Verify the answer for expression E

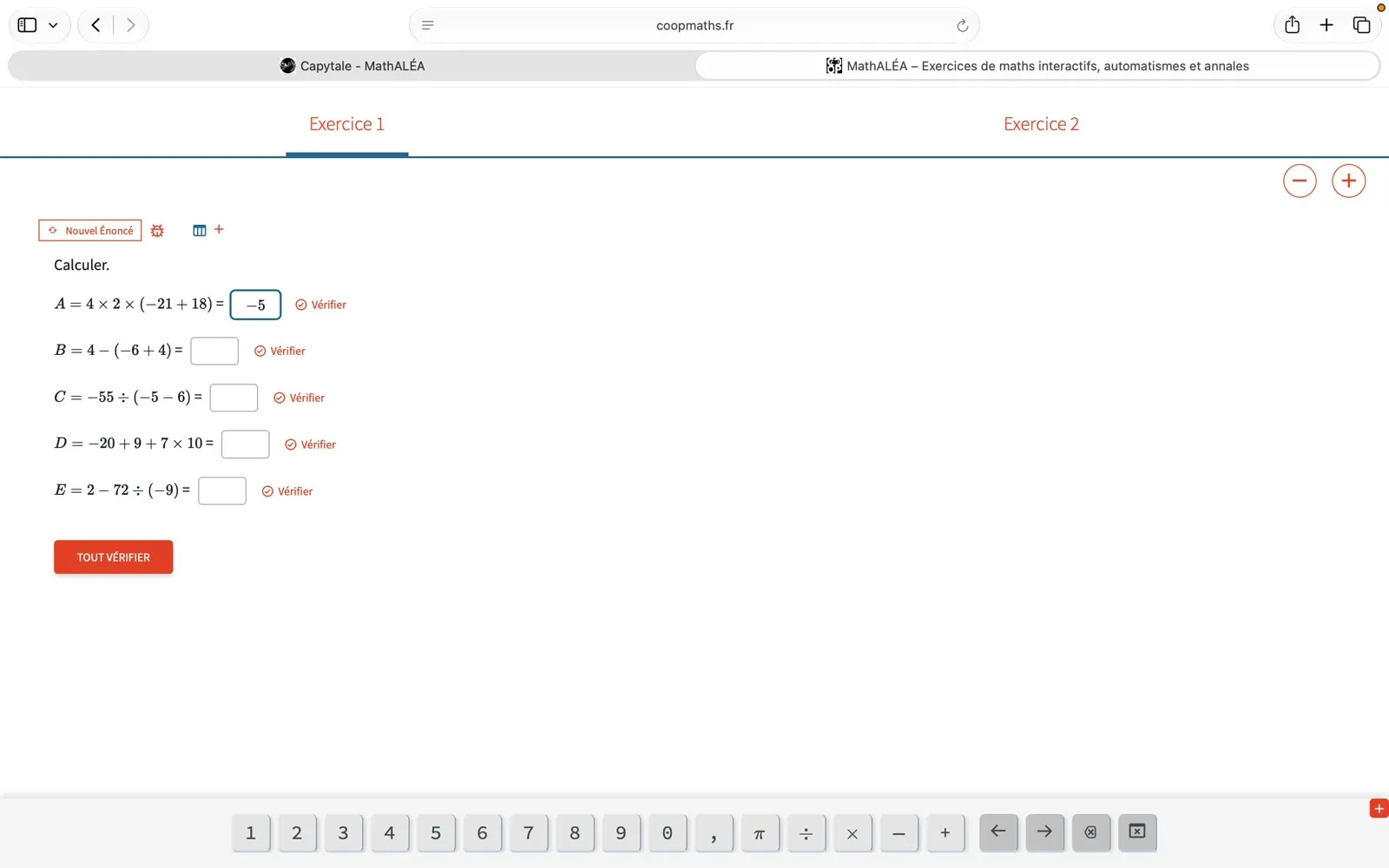pyautogui.click(x=287, y=491)
